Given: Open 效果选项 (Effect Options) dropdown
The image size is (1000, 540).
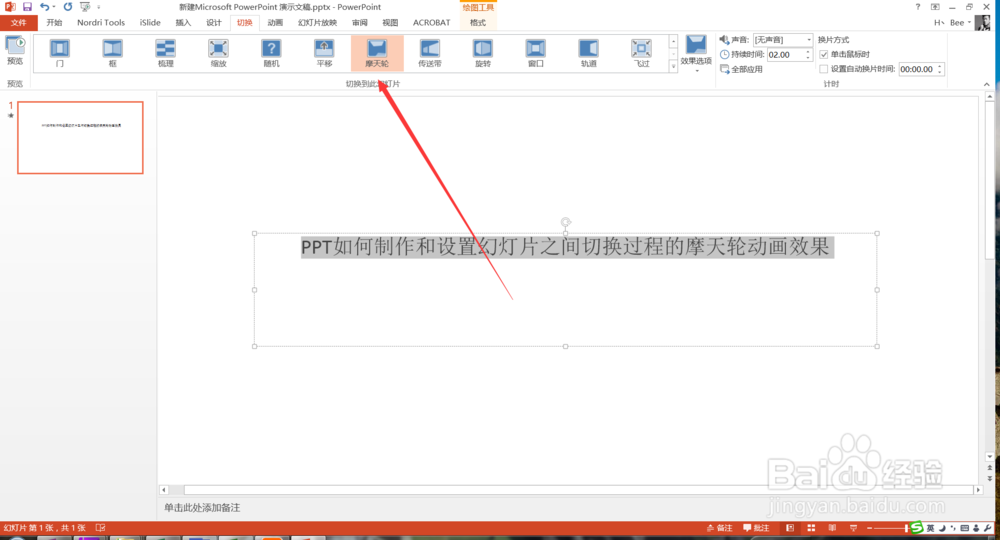Looking at the screenshot, I should click(x=696, y=54).
